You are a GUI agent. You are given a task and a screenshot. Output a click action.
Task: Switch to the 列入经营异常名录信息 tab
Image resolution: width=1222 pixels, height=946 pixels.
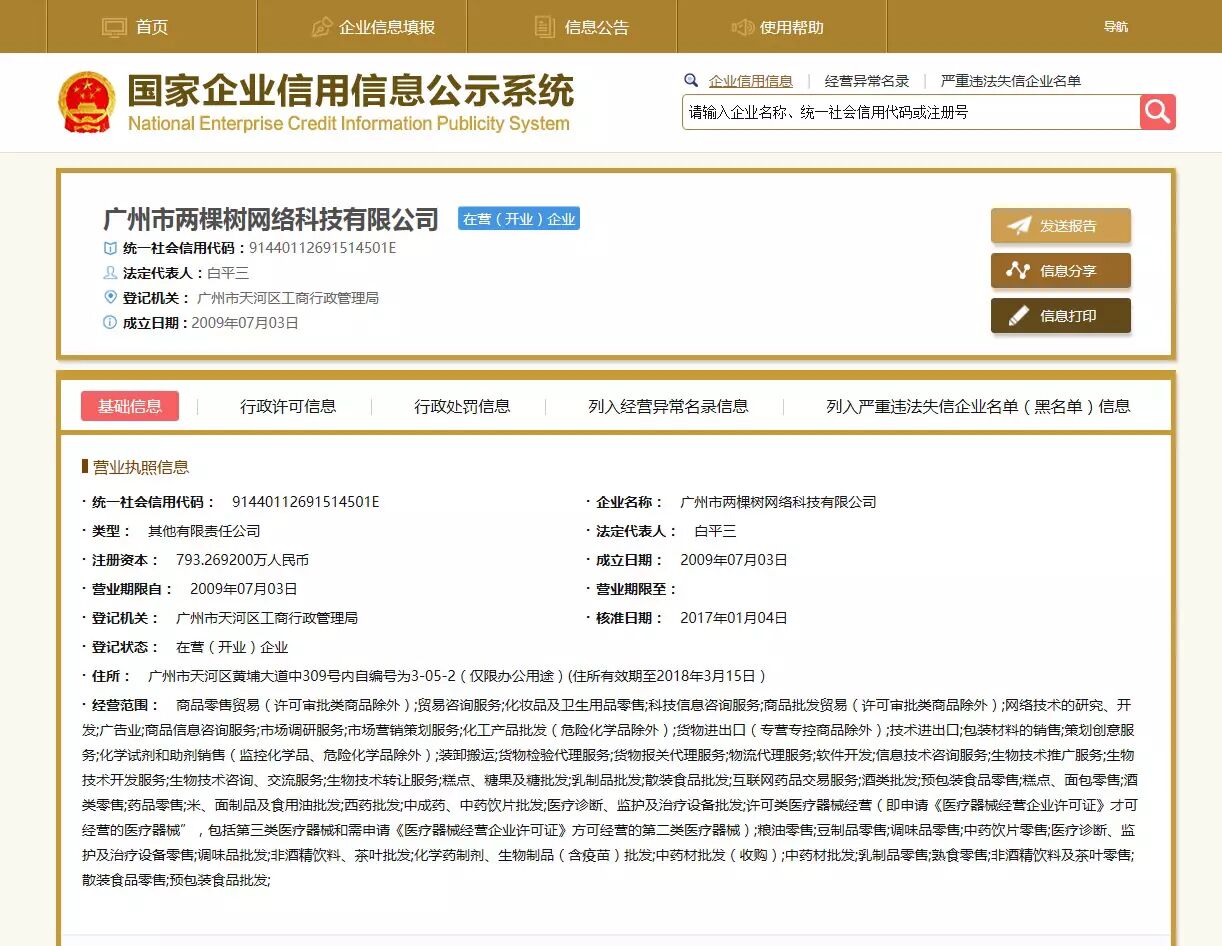pyautogui.click(x=668, y=406)
